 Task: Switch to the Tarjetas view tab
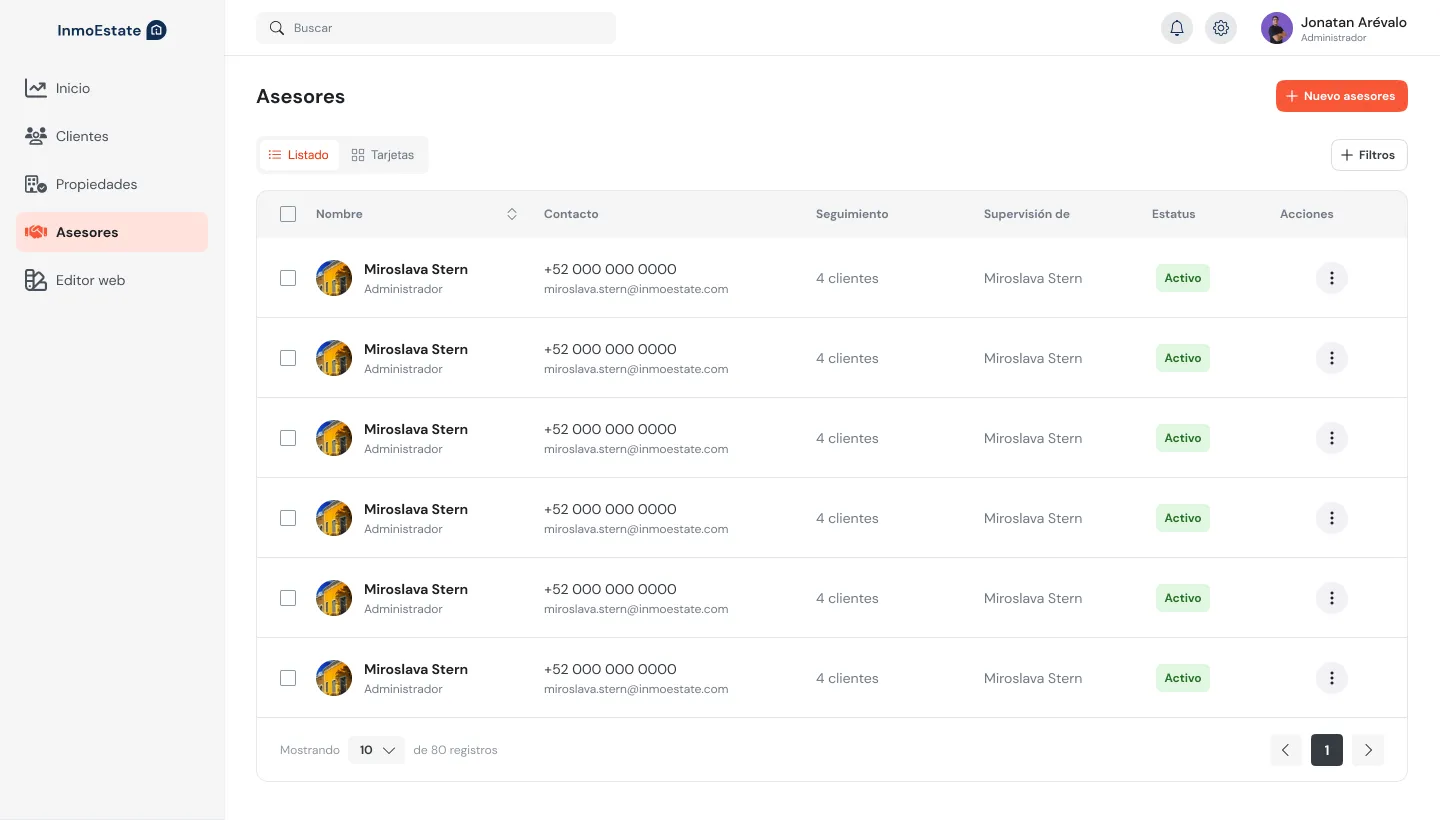pyautogui.click(x=383, y=155)
